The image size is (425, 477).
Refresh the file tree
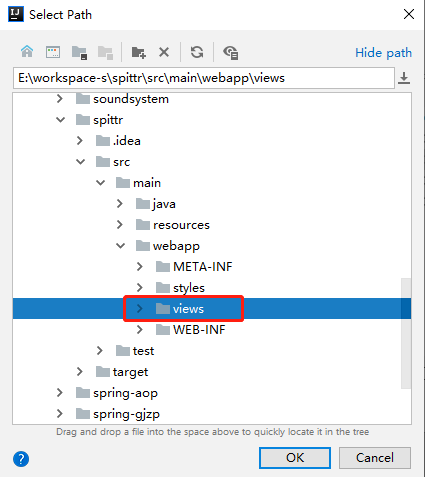(x=197, y=52)
